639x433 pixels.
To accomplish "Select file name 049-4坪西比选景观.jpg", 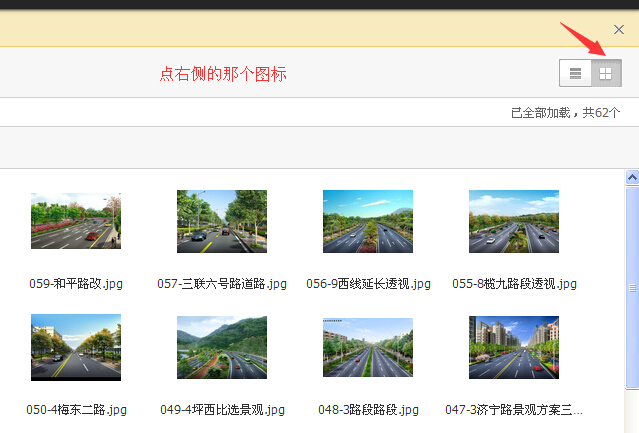I will click(222, 409).
